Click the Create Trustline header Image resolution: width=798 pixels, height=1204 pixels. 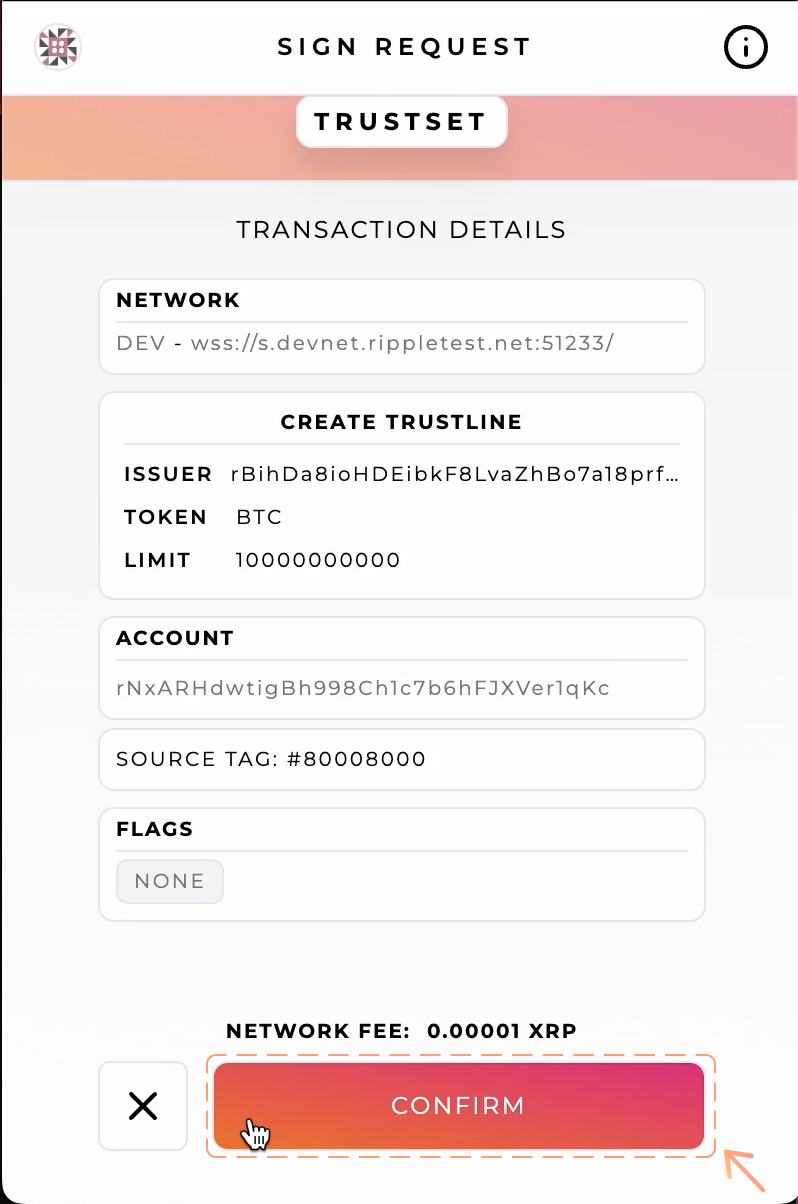point(401,422)
